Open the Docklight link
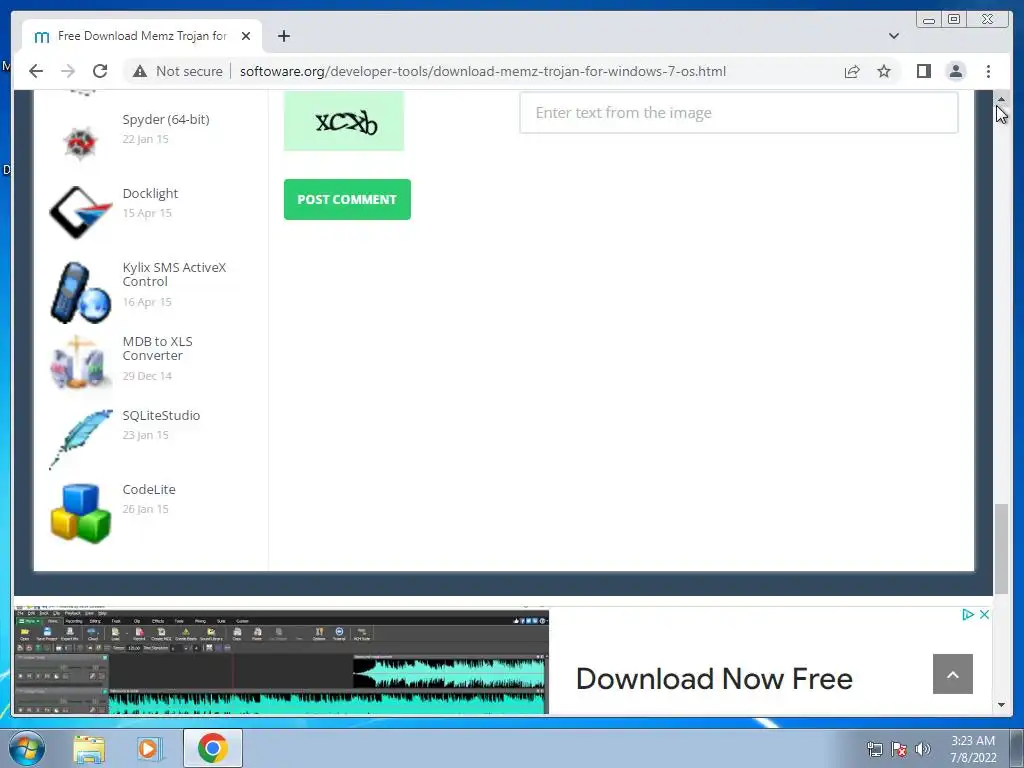This screenshot has width=1024, height=768. (x=150, y=193)
